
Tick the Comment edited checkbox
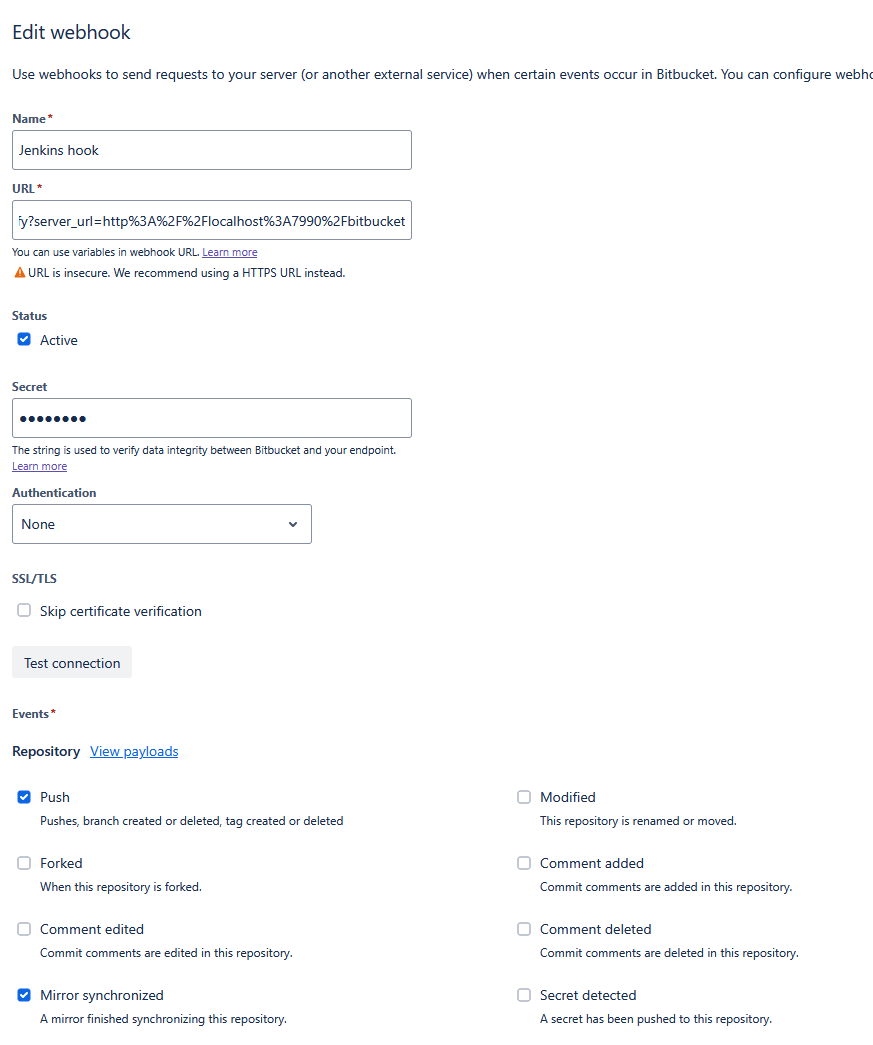tap(24, 929)
